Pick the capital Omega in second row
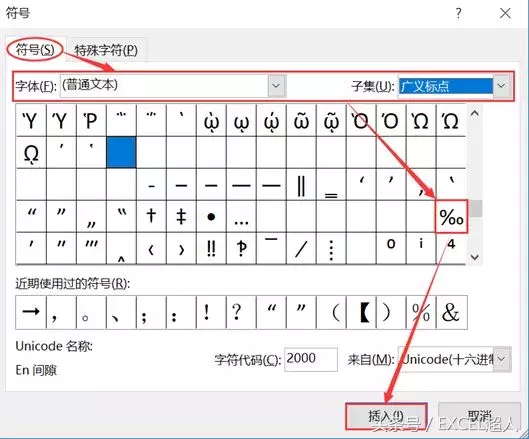 tap(31, 153)
